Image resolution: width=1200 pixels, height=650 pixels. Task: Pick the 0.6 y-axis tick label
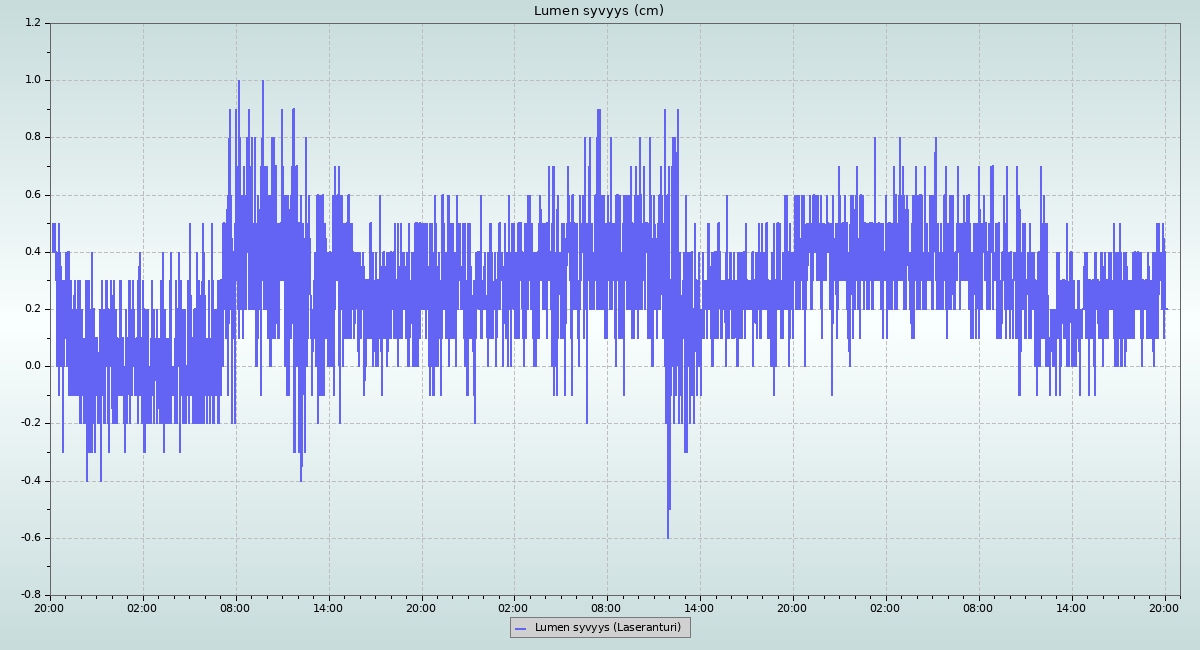click(32, 195)
